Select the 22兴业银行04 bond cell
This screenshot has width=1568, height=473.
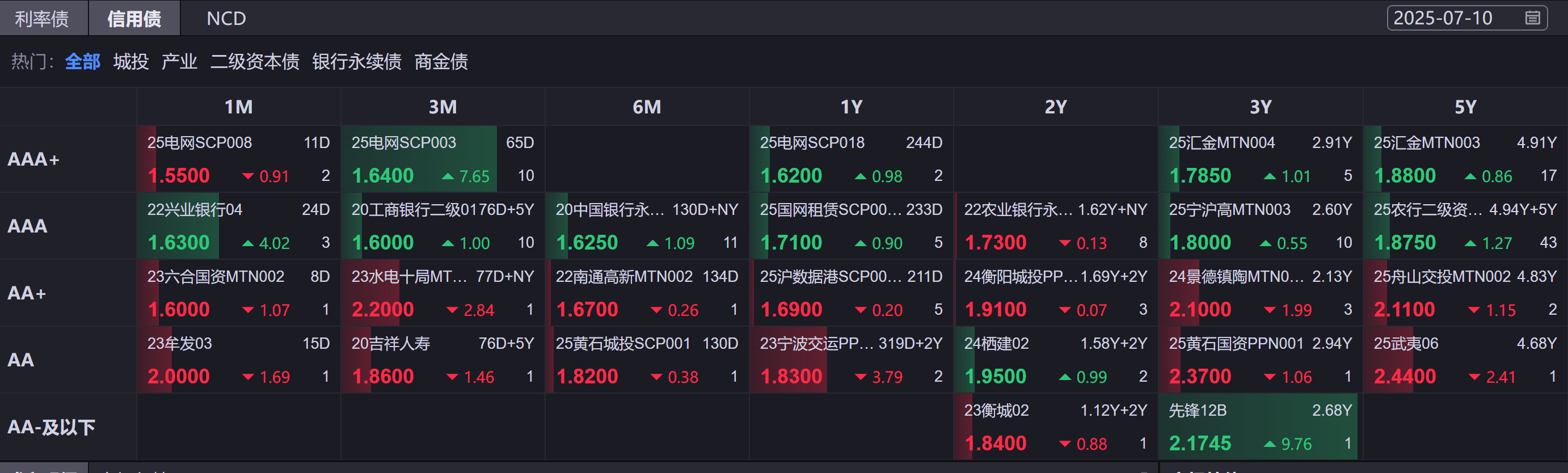pos(238,226)
